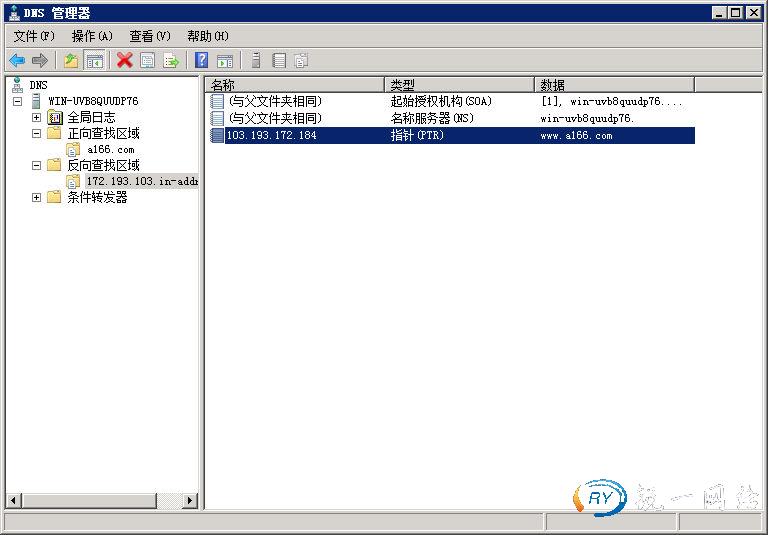Screen dimensions: 768x535
Task: Collapse the 反向查找区域 node
Action: click(x=36, y=166)
